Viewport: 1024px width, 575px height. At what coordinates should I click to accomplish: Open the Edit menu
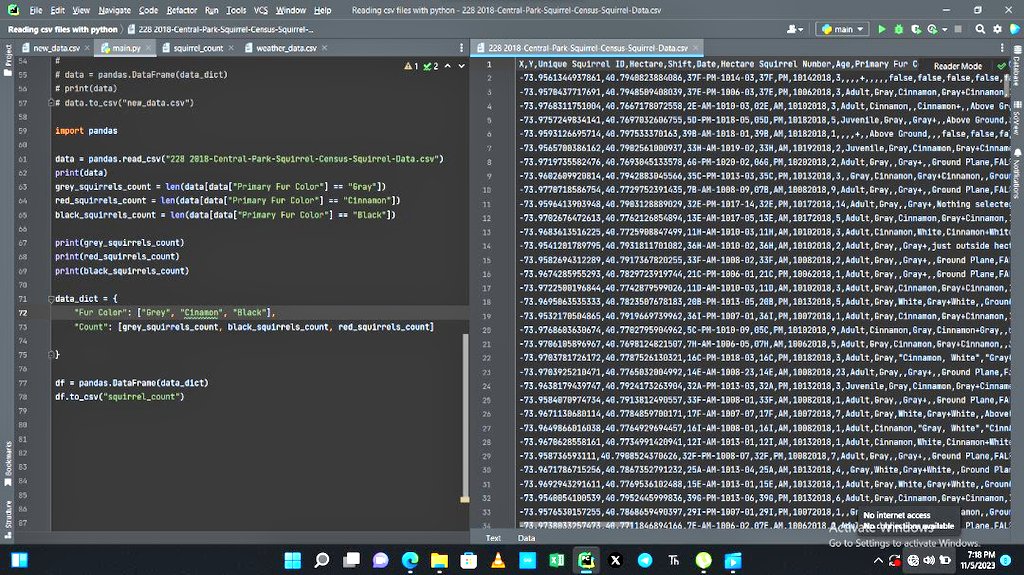(57, 10)
